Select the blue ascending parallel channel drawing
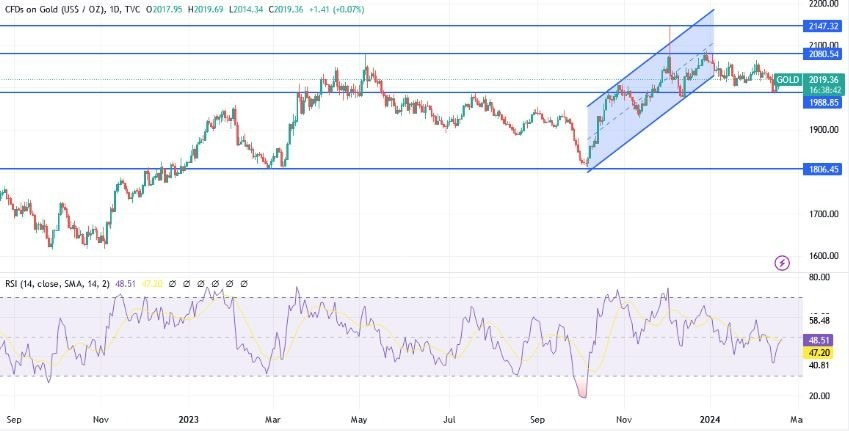849x431 pixels. (650, 92)
